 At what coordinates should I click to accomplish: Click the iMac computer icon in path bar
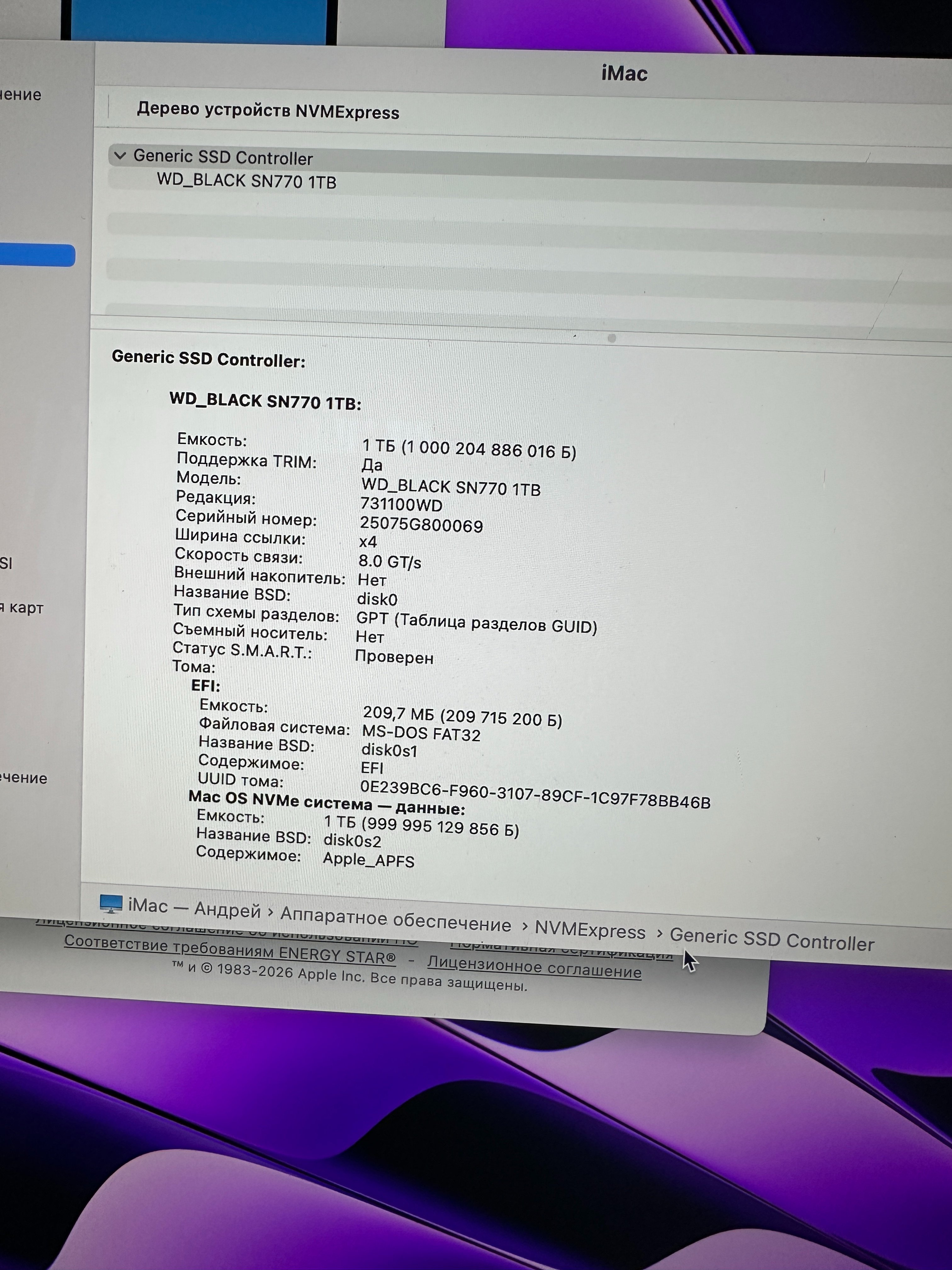(111, 904)
